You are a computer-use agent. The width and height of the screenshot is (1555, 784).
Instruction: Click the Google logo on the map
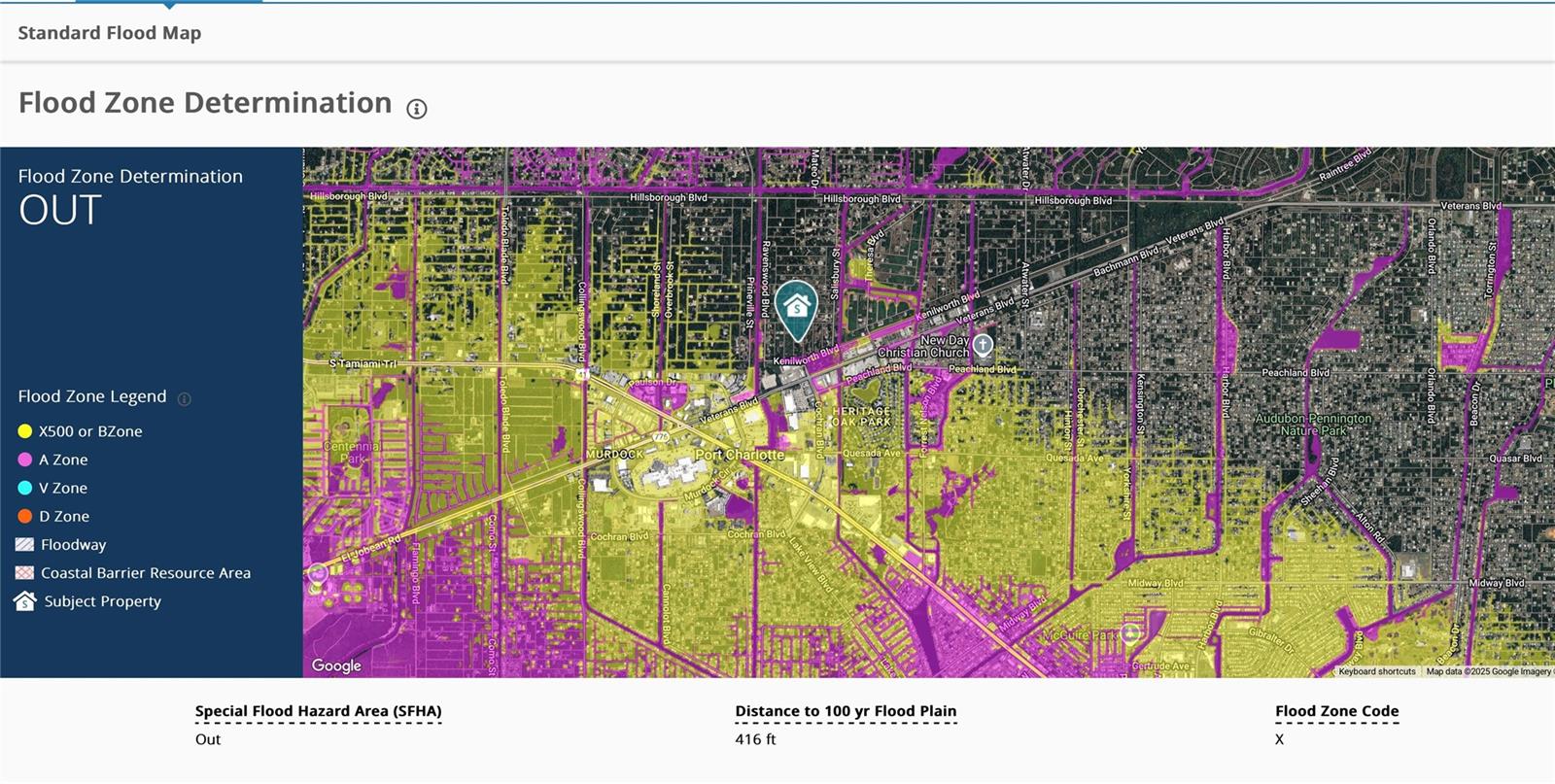pos(336,665)
